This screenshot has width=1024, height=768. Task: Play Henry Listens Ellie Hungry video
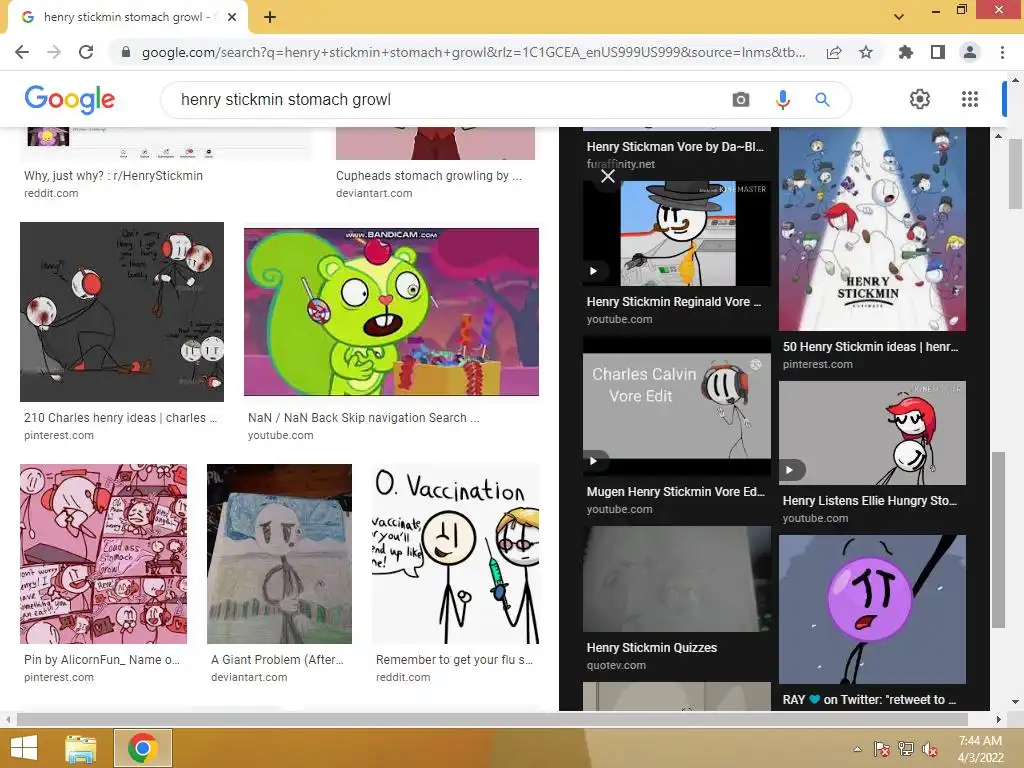[x=872, y=432]
